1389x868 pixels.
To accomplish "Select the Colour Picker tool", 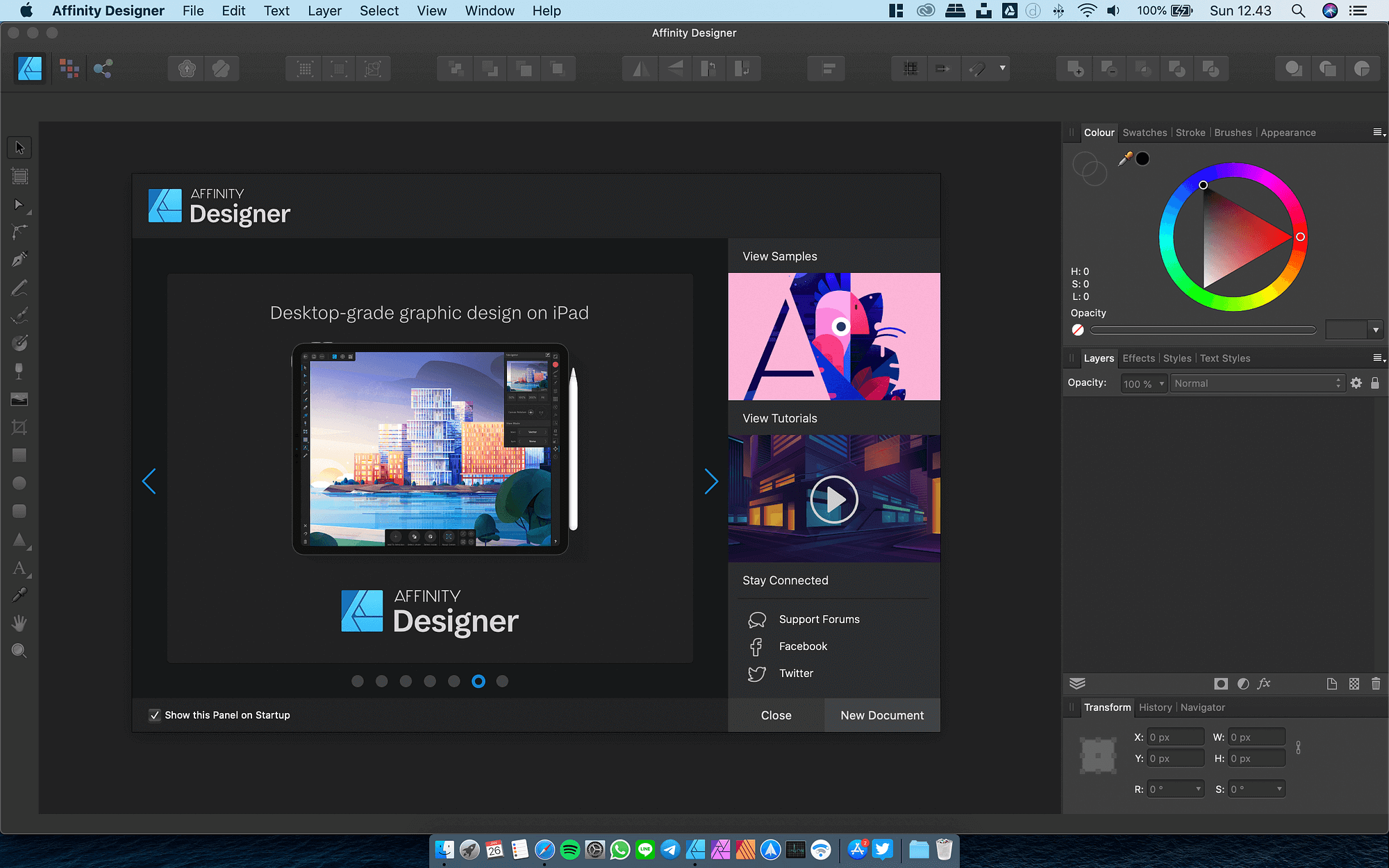I will (19, 595).
